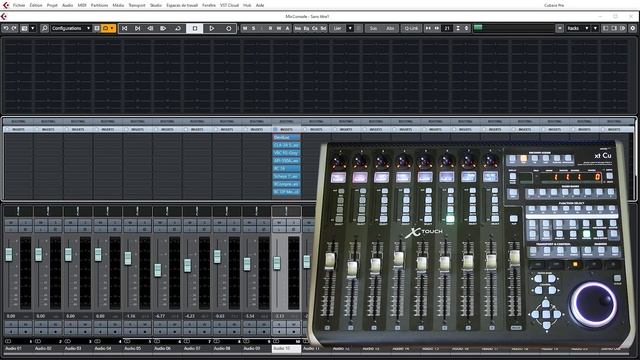
Task: Toggle the left zone layout icon
Action: (x=605, y=28)
